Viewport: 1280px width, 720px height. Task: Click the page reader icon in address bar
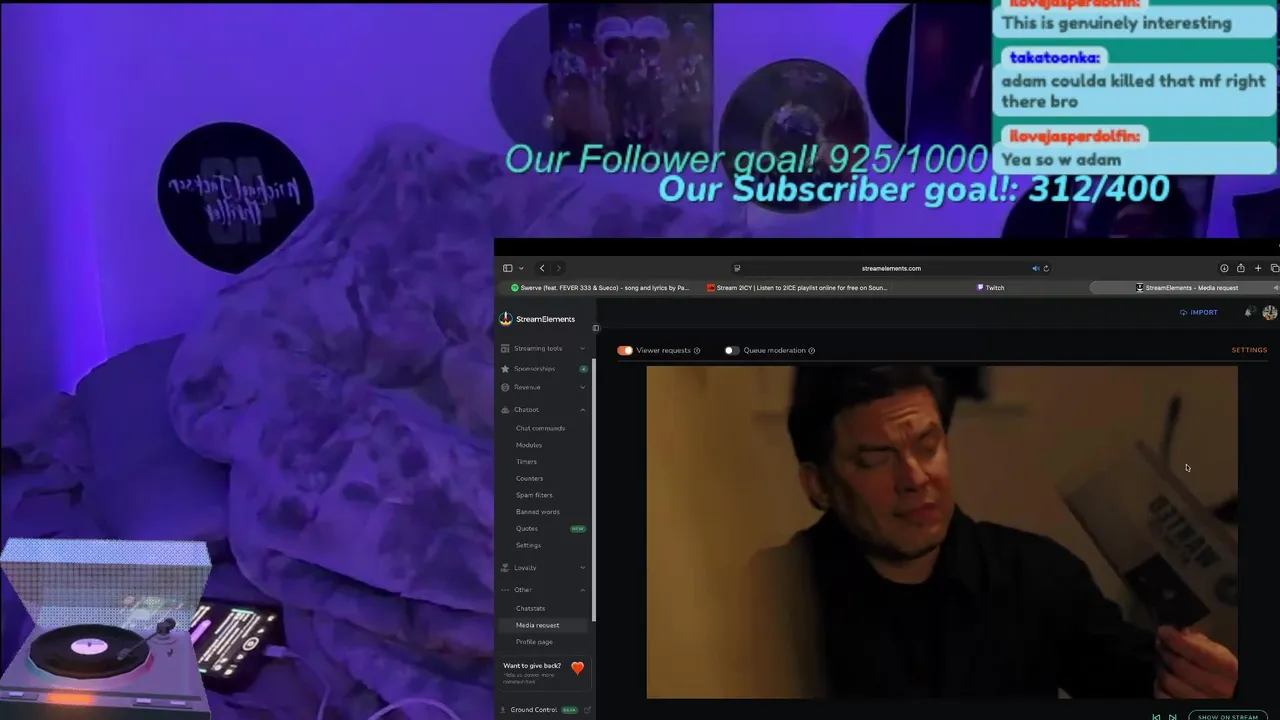737,268
